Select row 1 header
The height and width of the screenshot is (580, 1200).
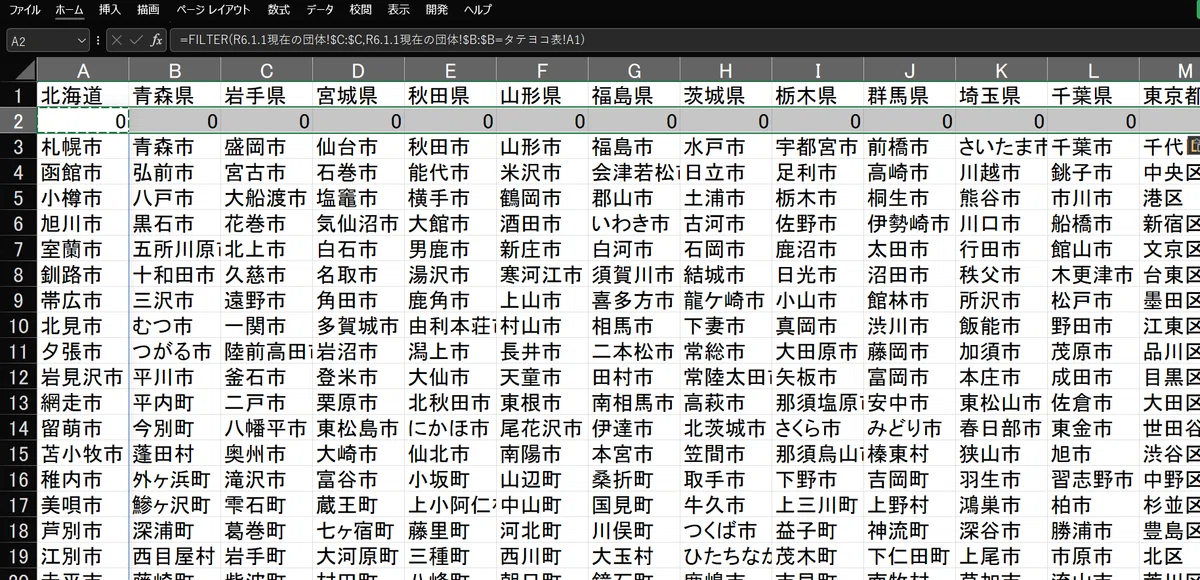coord(18,95)
